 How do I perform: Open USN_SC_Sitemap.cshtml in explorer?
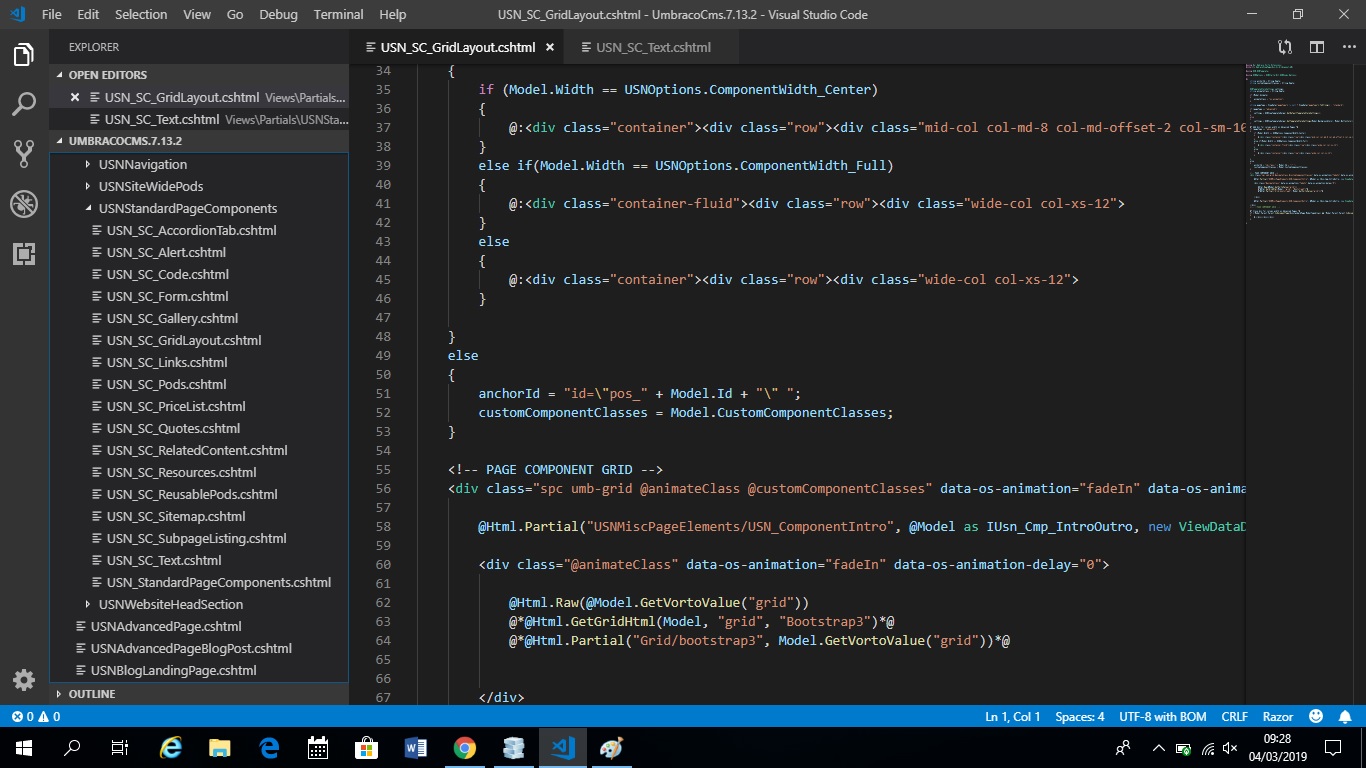pyautogui.click(x=176, y=516)
